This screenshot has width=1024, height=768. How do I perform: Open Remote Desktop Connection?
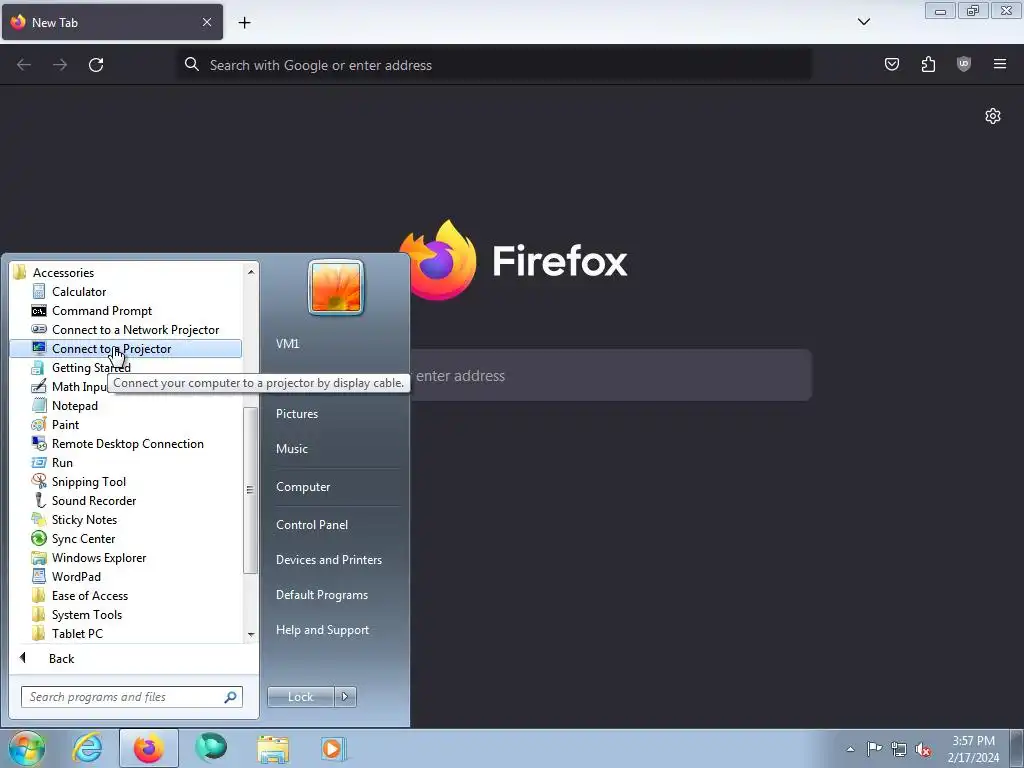pos(125,443)
